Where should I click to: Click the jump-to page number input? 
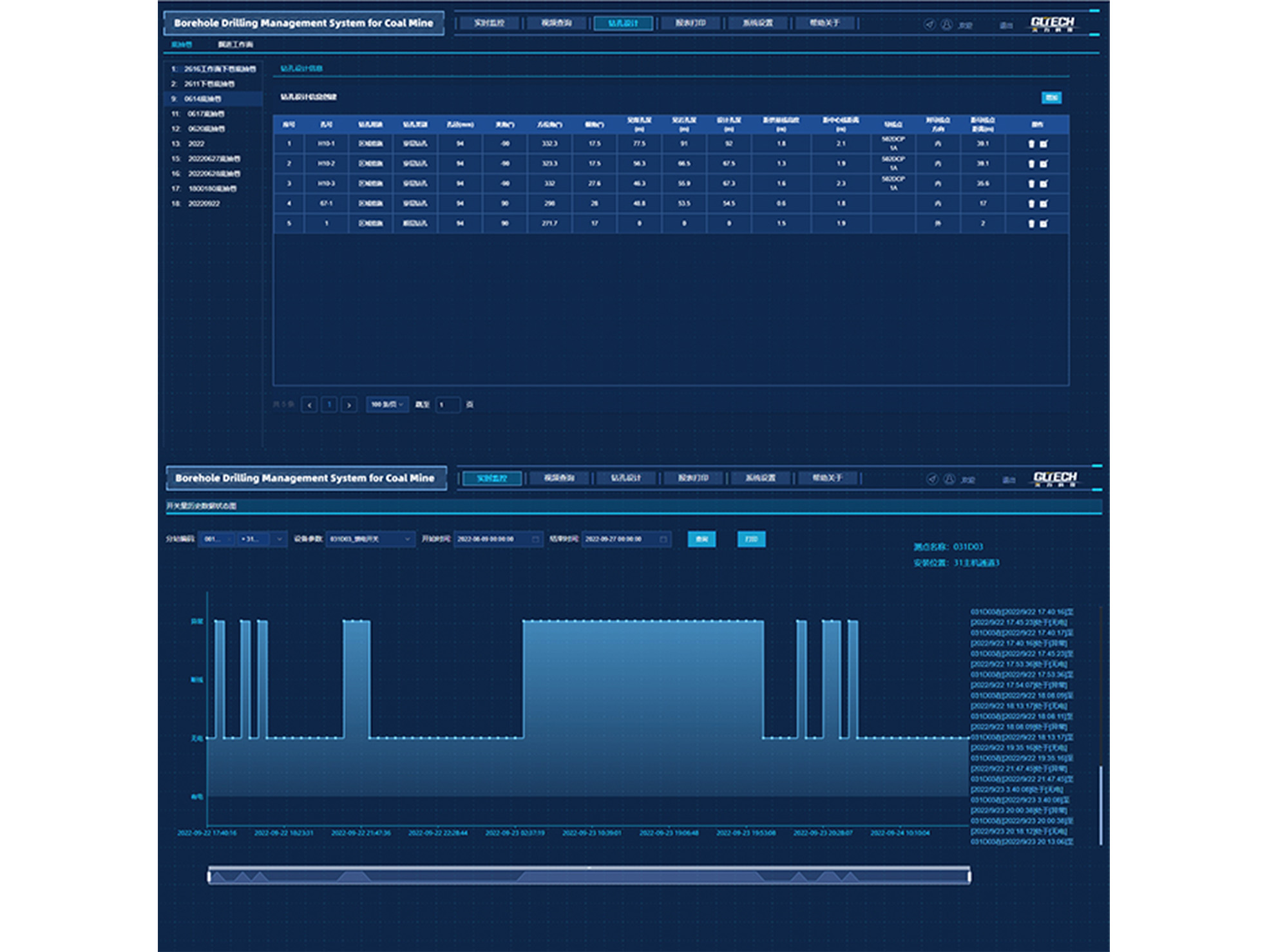448,405
